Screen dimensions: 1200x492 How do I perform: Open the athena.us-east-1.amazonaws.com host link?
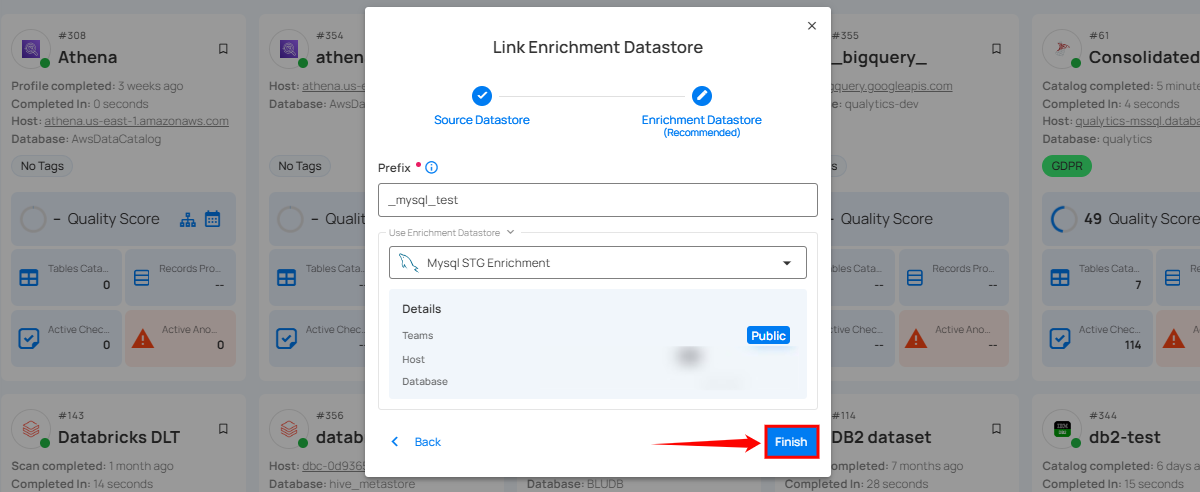[x=137, y=121]
